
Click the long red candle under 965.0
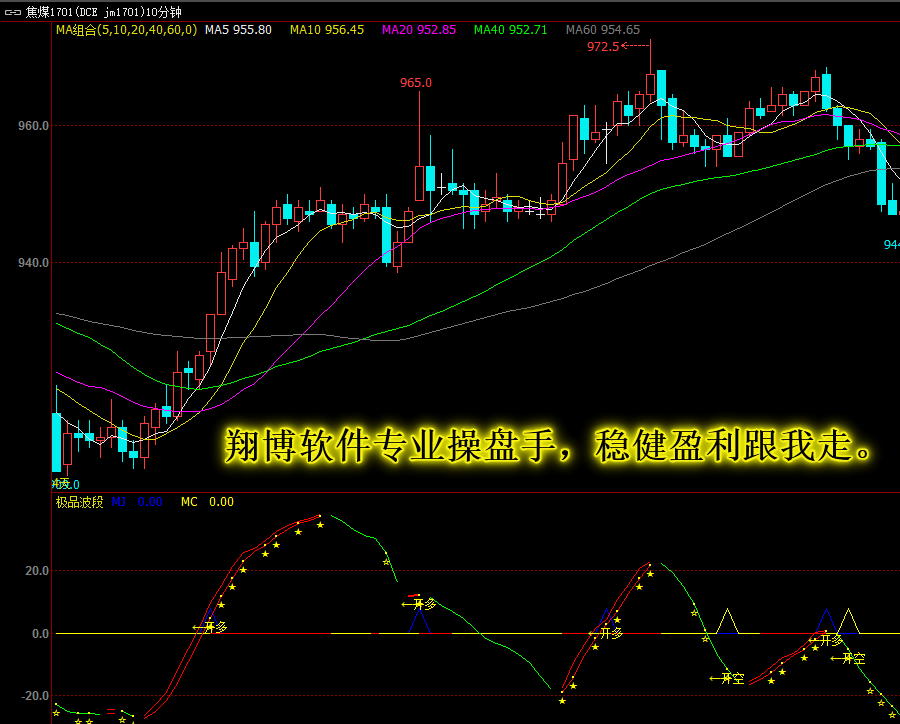(x=420, y=184)
